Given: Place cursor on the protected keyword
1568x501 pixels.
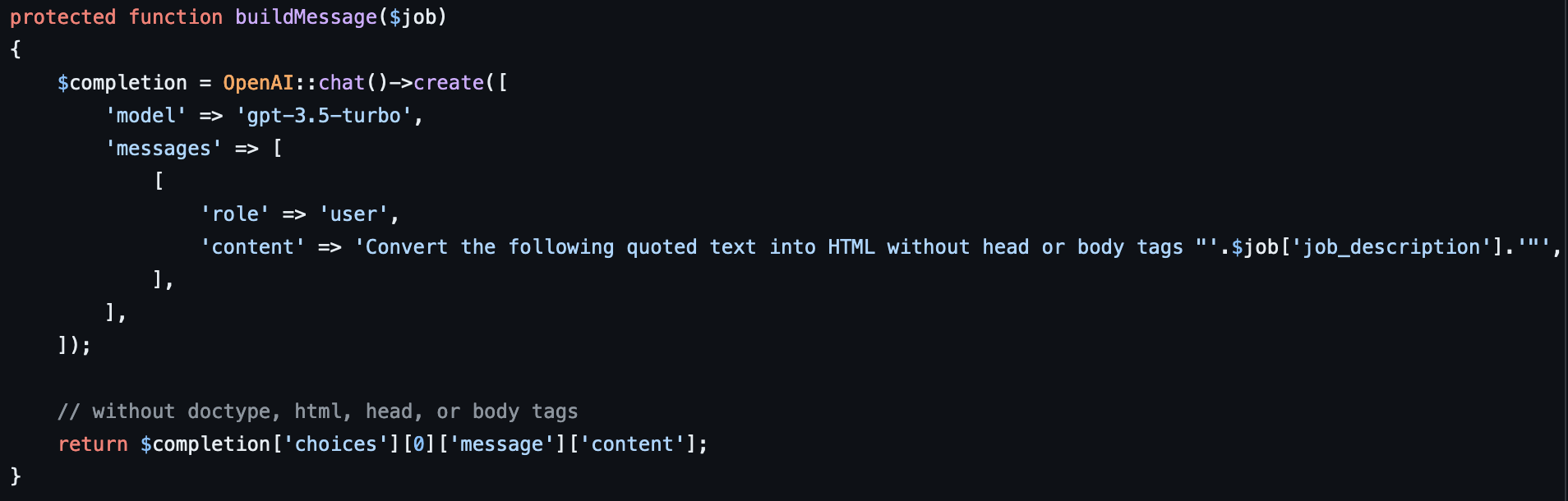Looking at the screenshot, I should coord(62,17).
